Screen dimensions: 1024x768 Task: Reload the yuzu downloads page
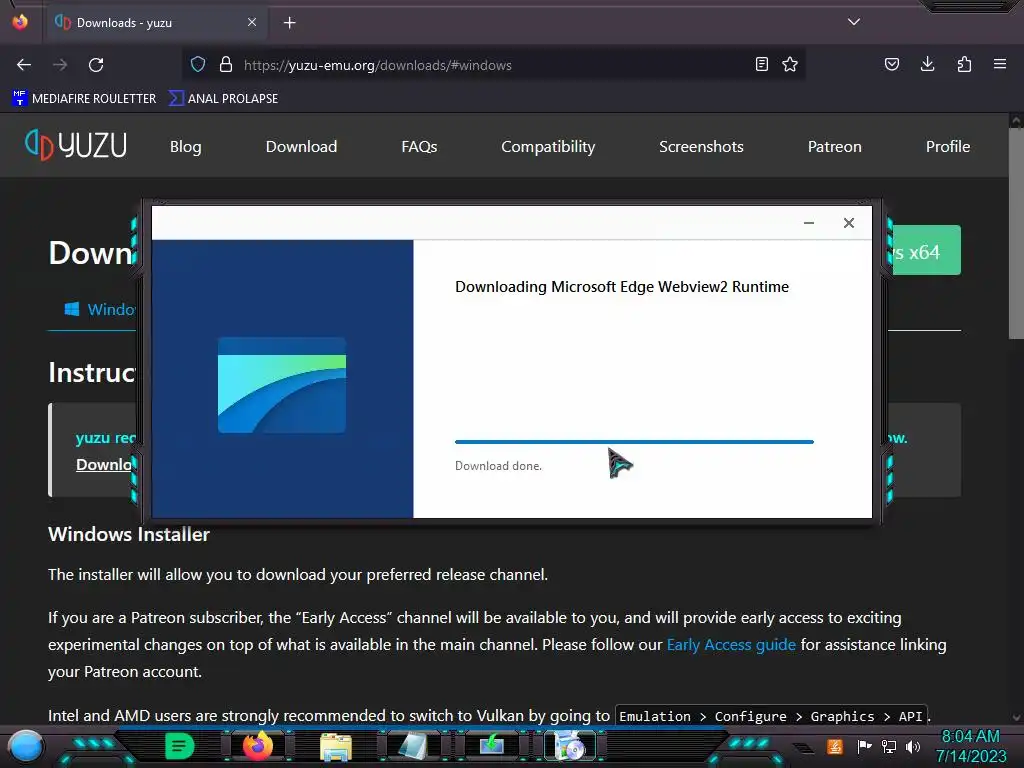coord(96,65)
